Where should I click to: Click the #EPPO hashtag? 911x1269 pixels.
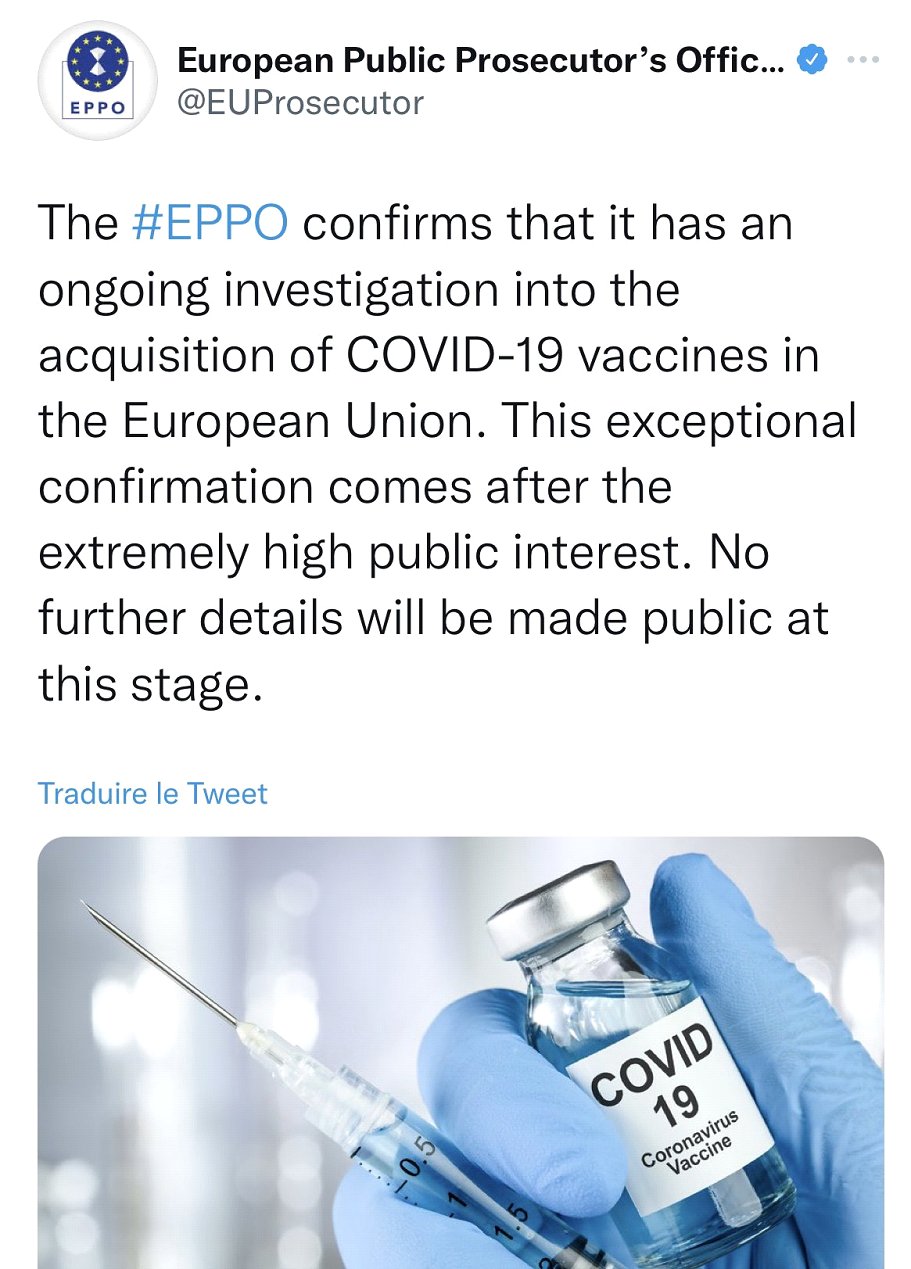coord(209,223)
